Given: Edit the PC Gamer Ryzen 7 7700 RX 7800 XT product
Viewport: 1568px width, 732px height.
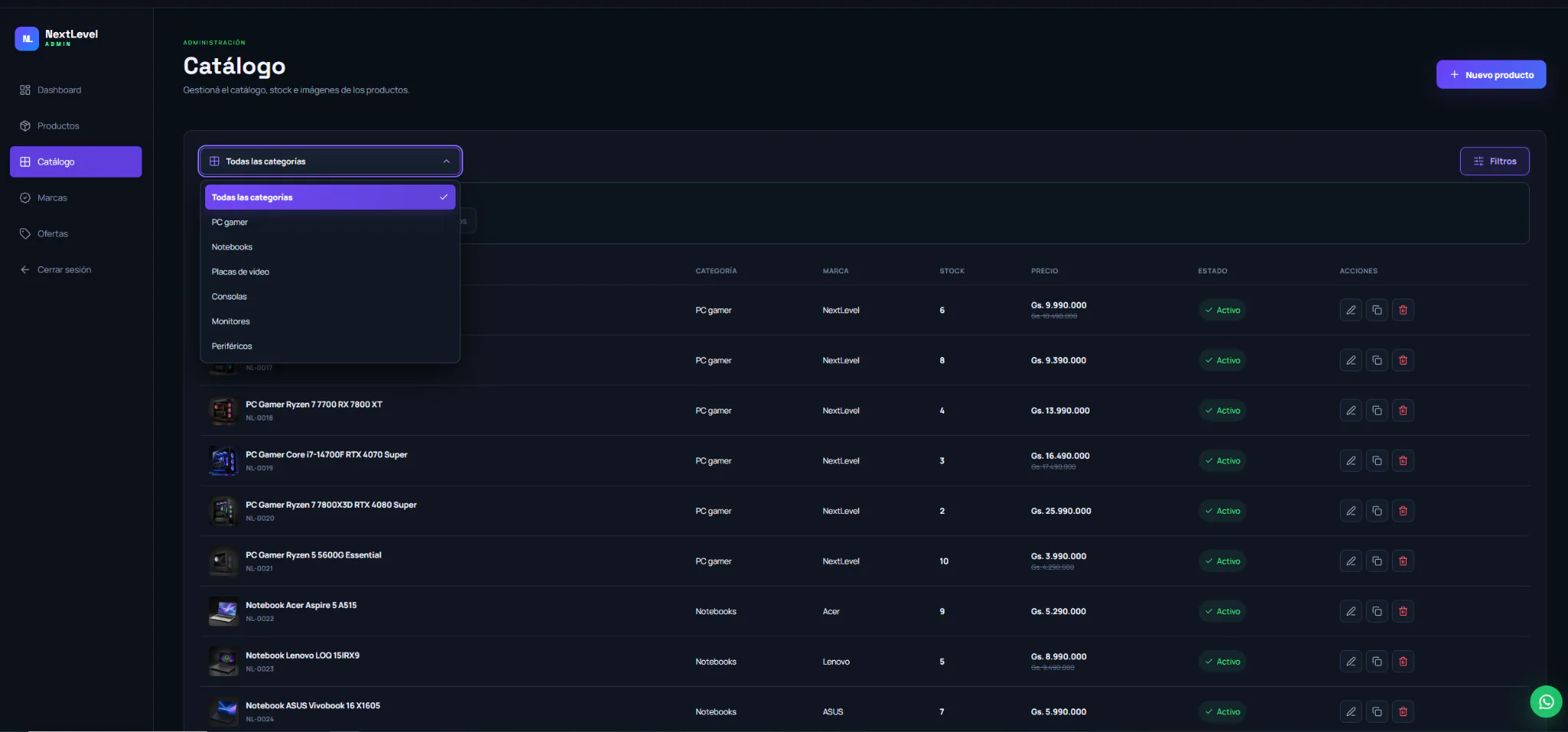Looking at the screenshot, I should click(1351, 410).
